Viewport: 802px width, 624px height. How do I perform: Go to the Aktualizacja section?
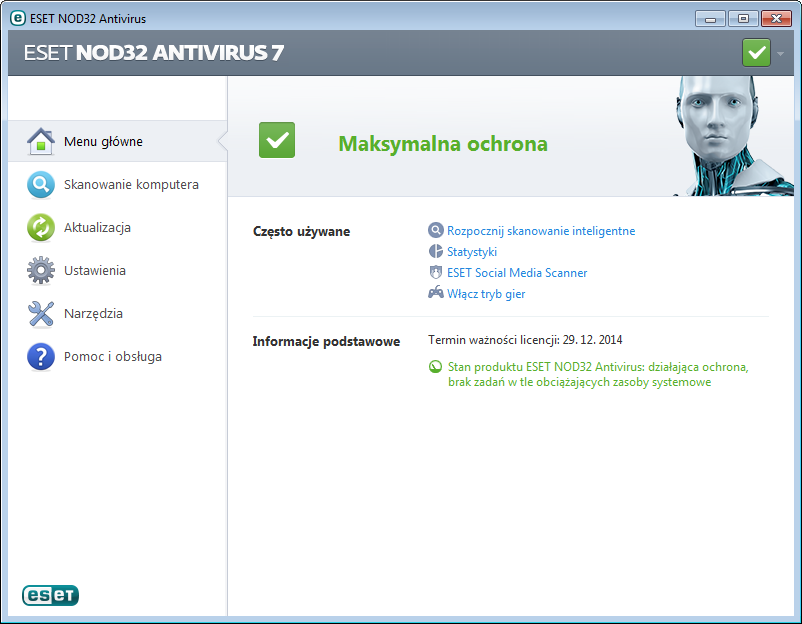tap(118, 228)
